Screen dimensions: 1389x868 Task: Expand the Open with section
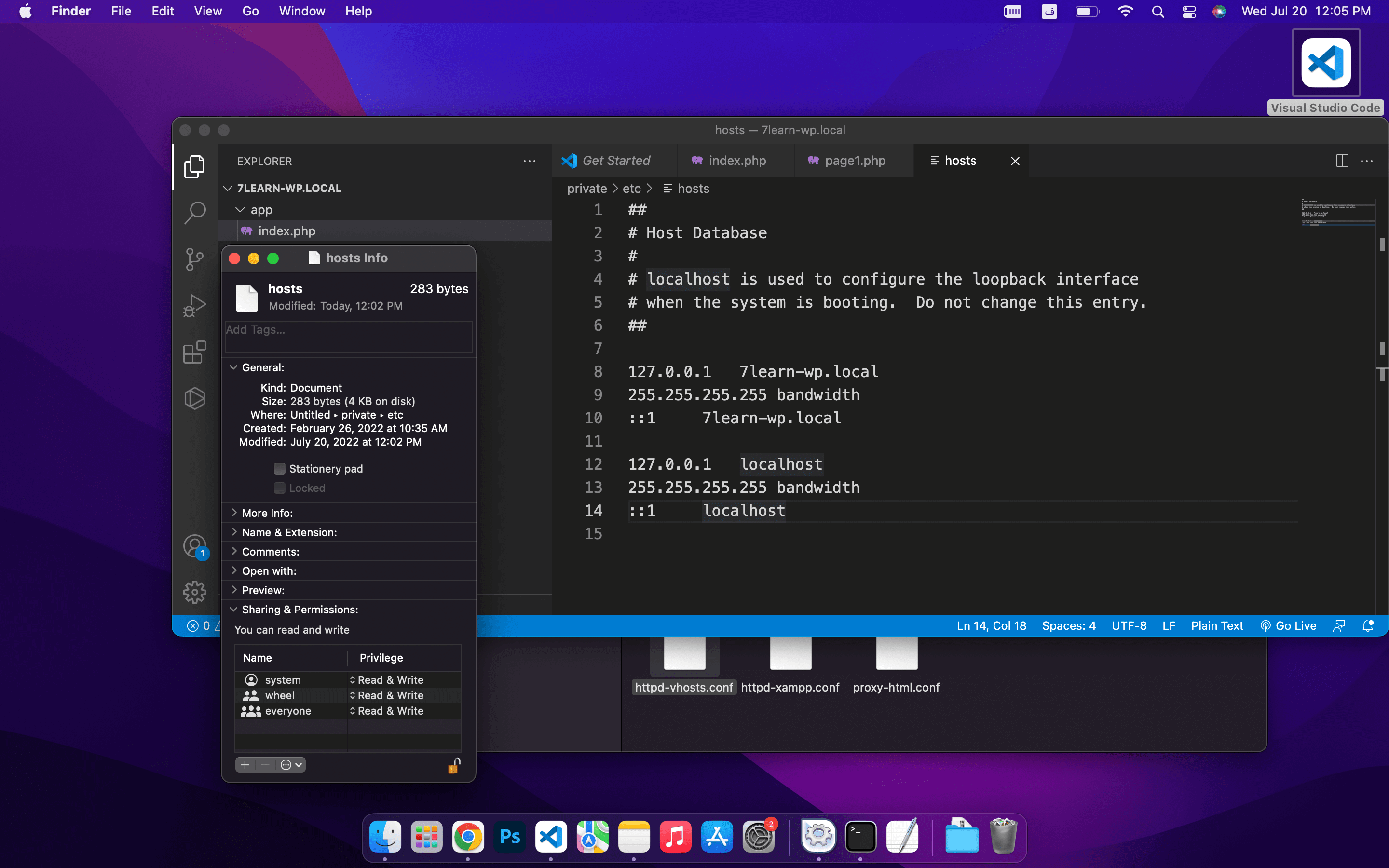click(x=233, y=570)
